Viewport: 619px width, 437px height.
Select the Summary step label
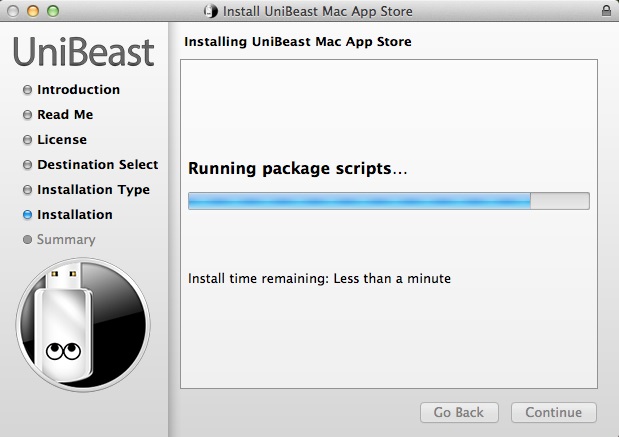click(x=66, y=240)
